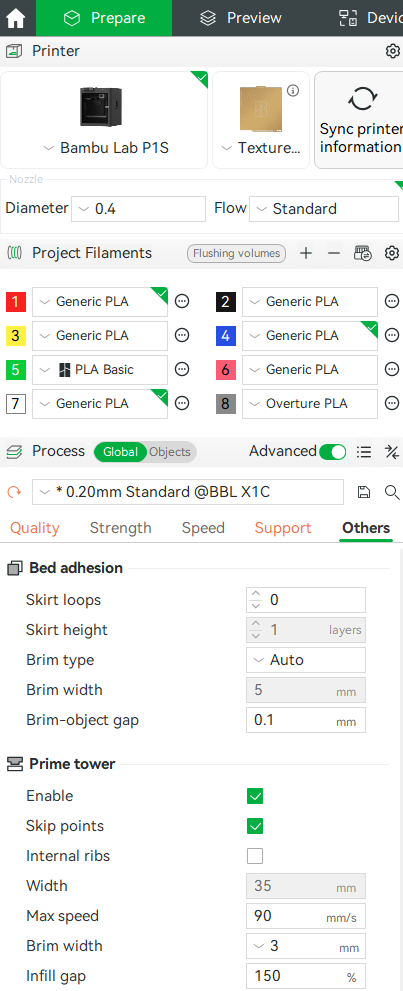Switch to the Strength tab
403x991 pixels.
pyautogui.click(x=121, y=528)
